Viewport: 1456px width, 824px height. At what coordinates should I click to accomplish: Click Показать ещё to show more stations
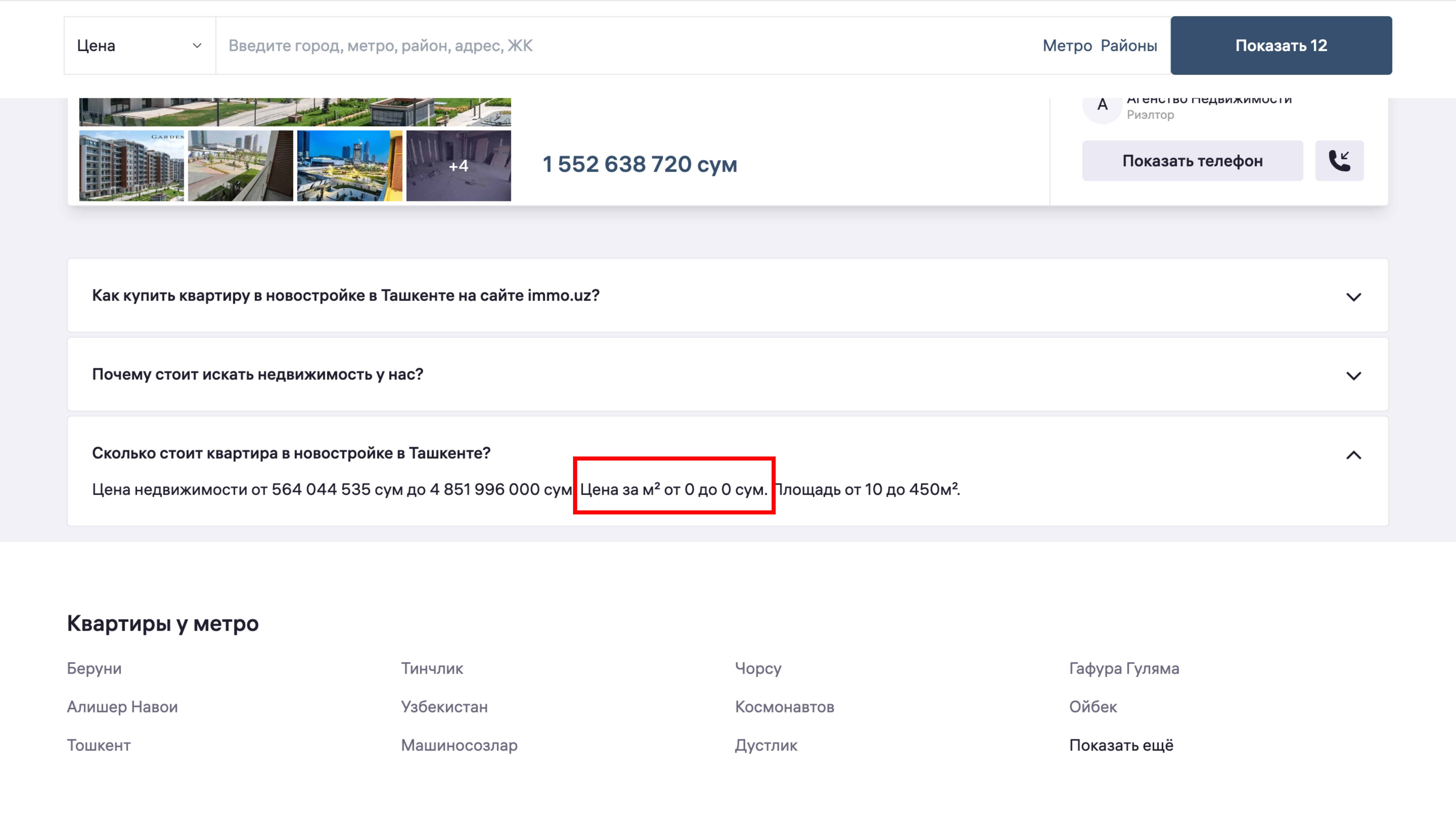tap(1121, 745)
